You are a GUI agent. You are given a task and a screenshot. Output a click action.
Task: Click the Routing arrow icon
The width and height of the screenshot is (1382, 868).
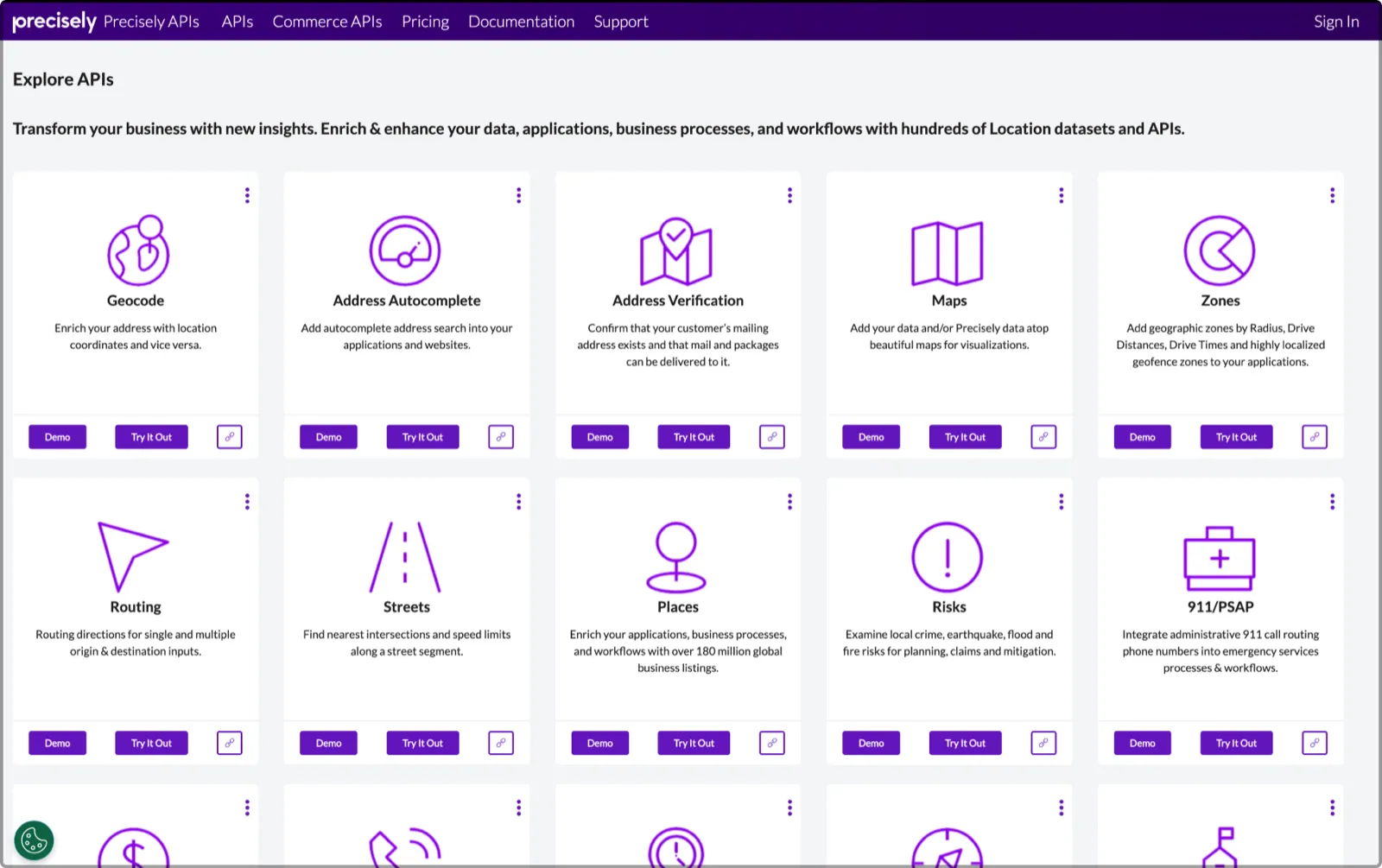click(133, 557)
